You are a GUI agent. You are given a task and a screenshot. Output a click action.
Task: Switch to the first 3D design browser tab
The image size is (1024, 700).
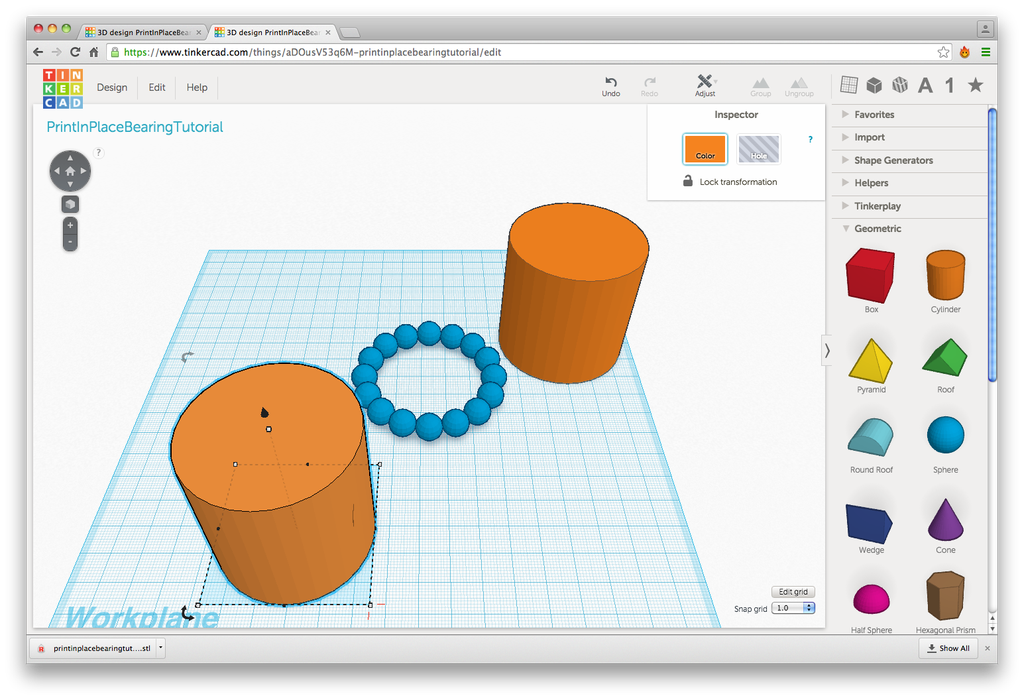pyautogui.click(x=141, y=32)
